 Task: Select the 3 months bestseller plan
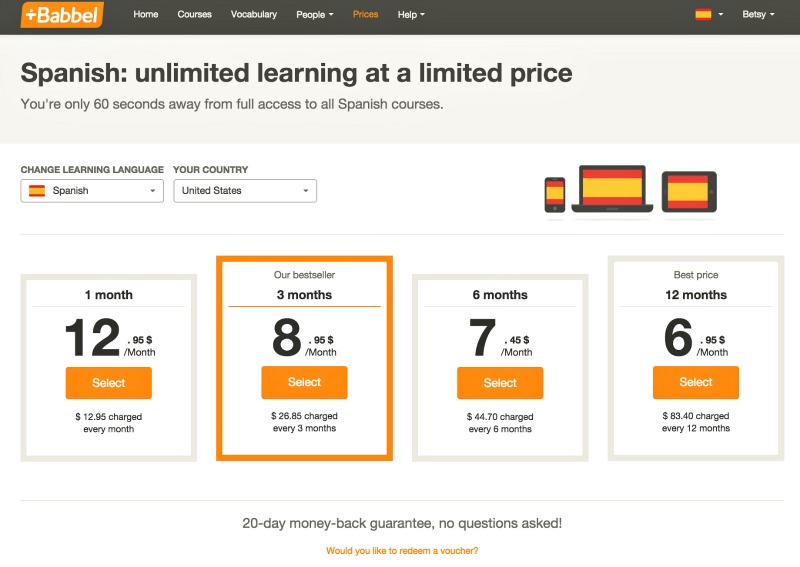click(x=304, y=382)
